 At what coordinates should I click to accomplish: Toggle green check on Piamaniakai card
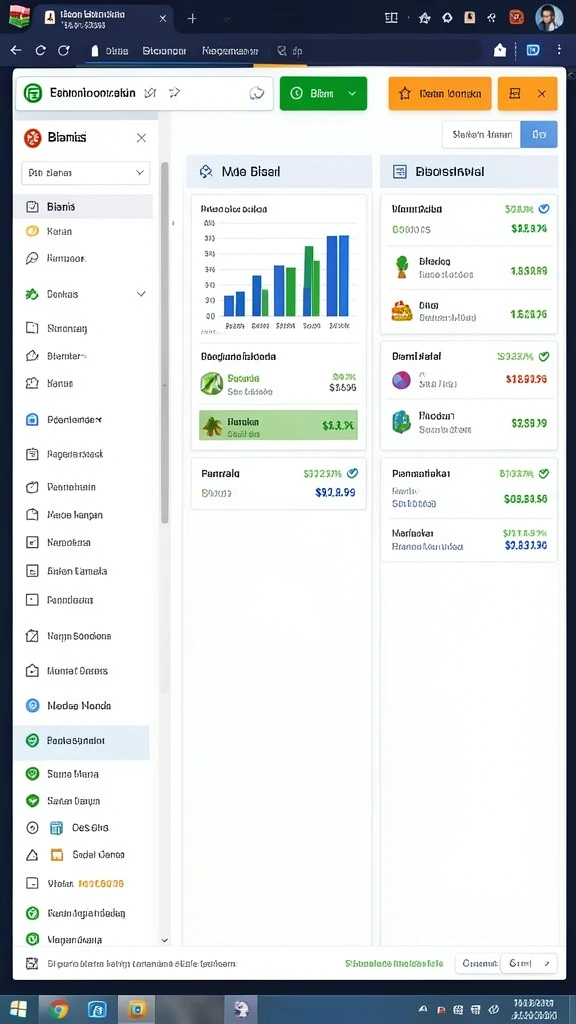(x=543, y=473)
